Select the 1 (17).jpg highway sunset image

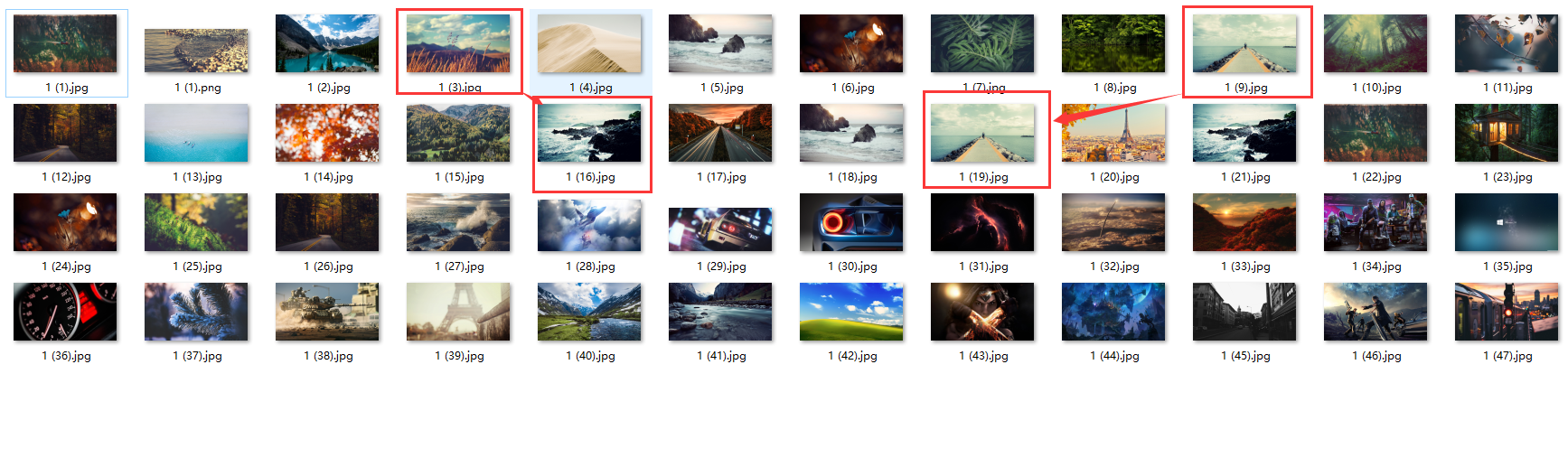click(720, 133)
